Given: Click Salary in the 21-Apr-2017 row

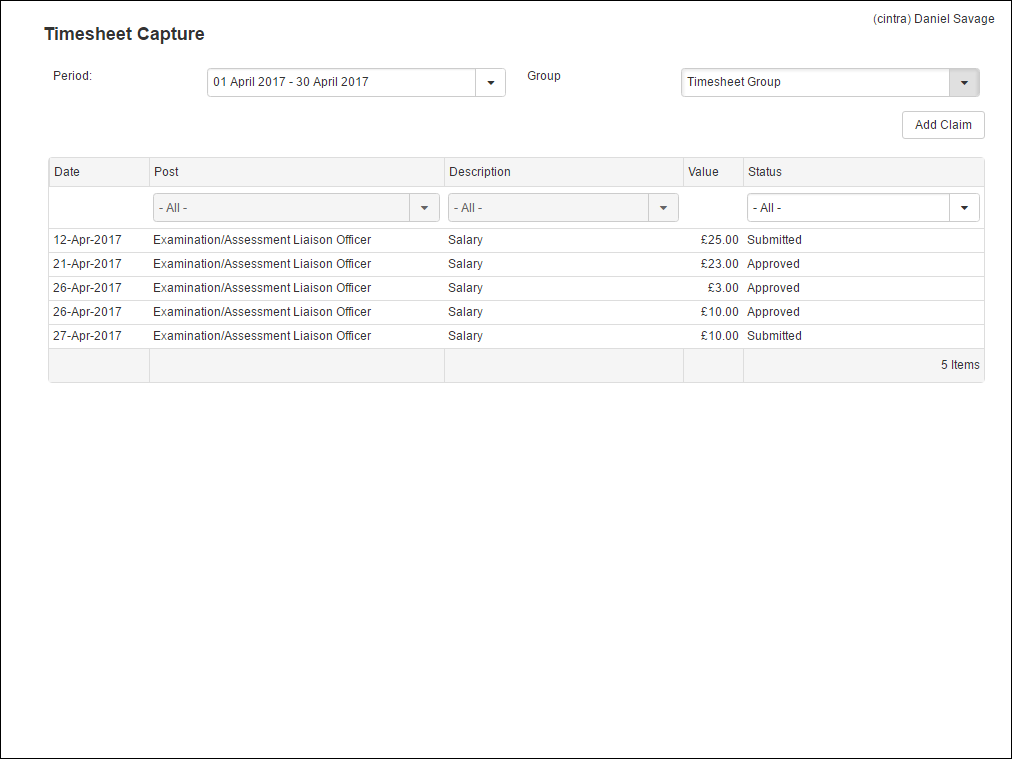Looking at the screenshot, I should (465, 264).
